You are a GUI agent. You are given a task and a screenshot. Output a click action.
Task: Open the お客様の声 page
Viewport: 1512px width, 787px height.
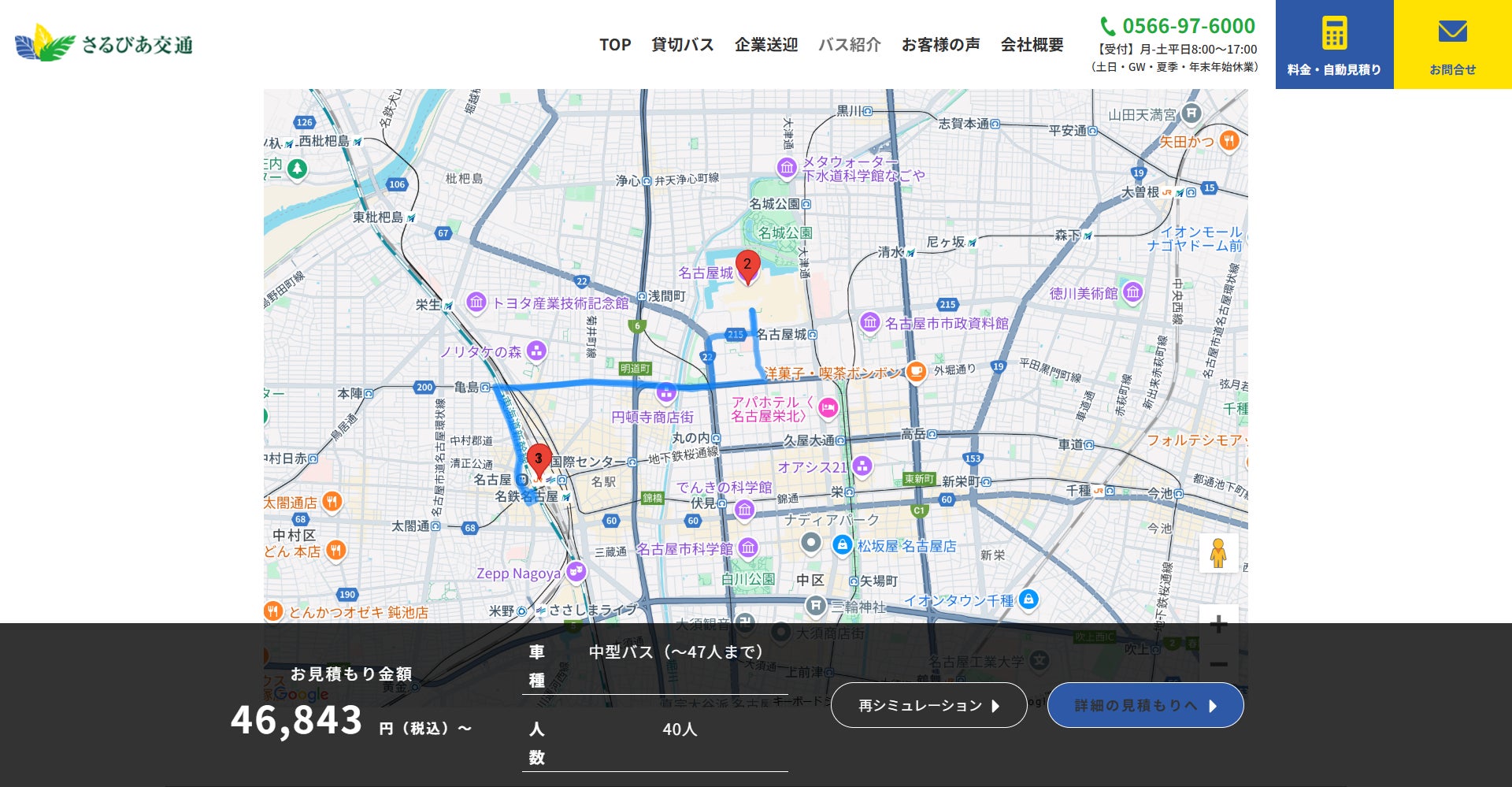tap(941, 45)
